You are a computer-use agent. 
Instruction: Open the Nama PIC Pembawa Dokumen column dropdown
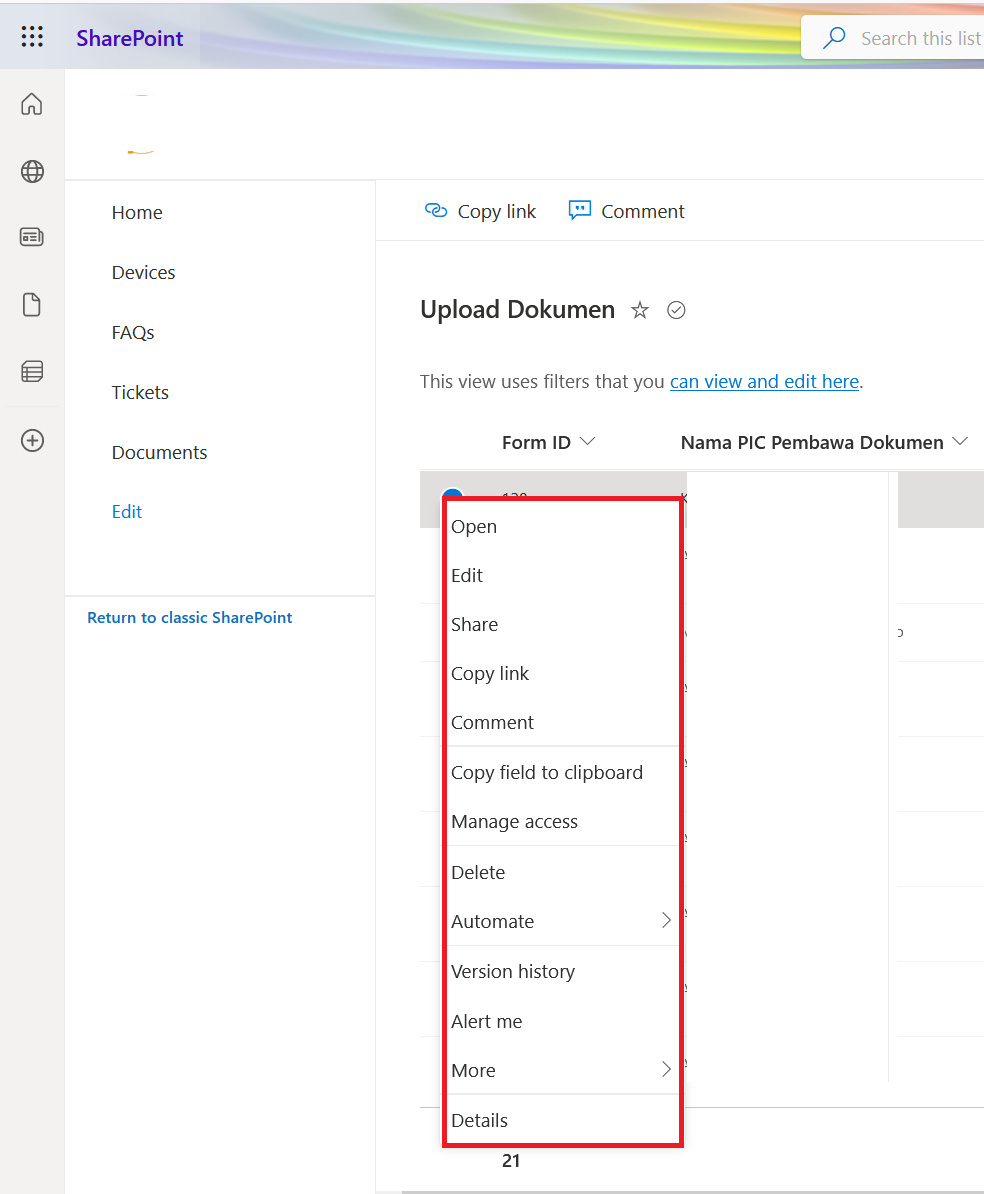pyautogui.click(x=961, y=441)
